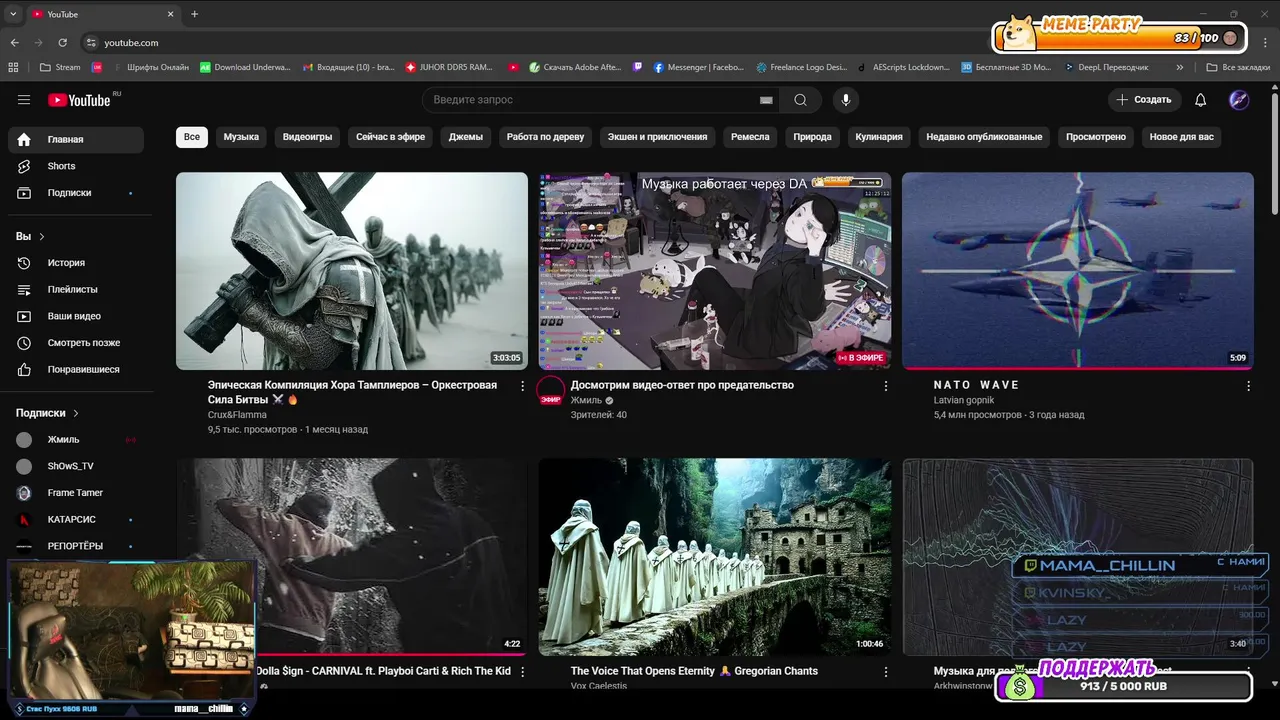Open the YouTube hamburger guide menu
The width and height of the screenshot is (1280, 720).
coord(24,100)
